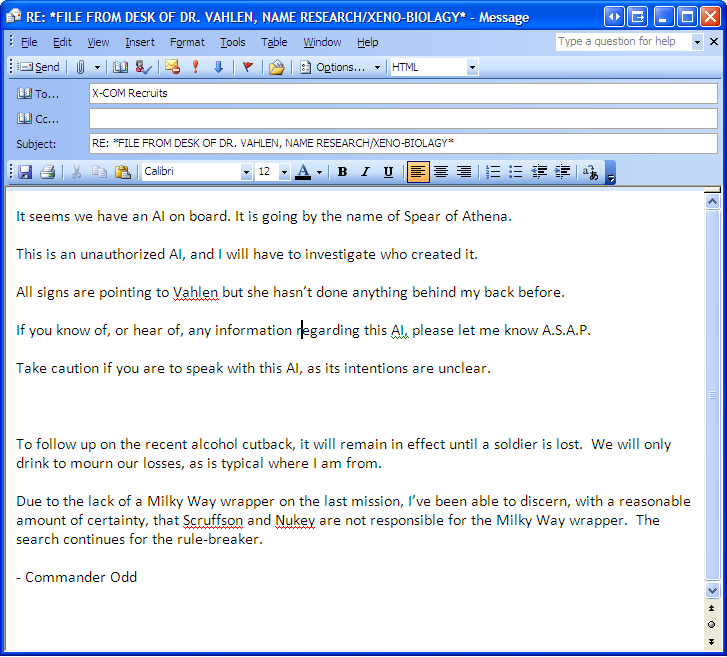Toggle Bold formatting
Image resolution: width=727 pixels, height=657 pixels.
pyautogui.click(x=342, y=172)
